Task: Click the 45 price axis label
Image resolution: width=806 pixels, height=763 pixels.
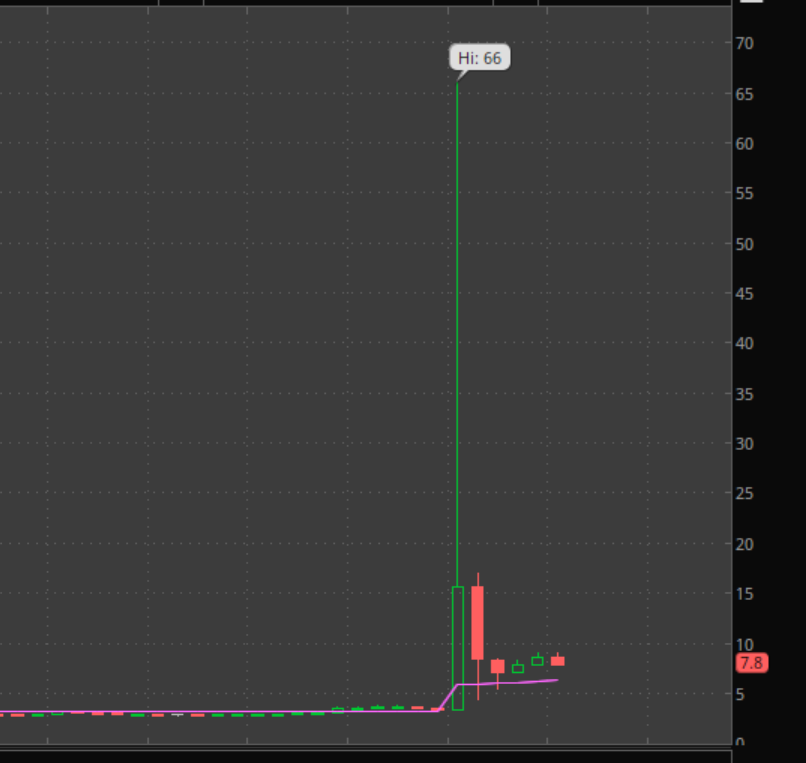Action: tap(744, 294)
